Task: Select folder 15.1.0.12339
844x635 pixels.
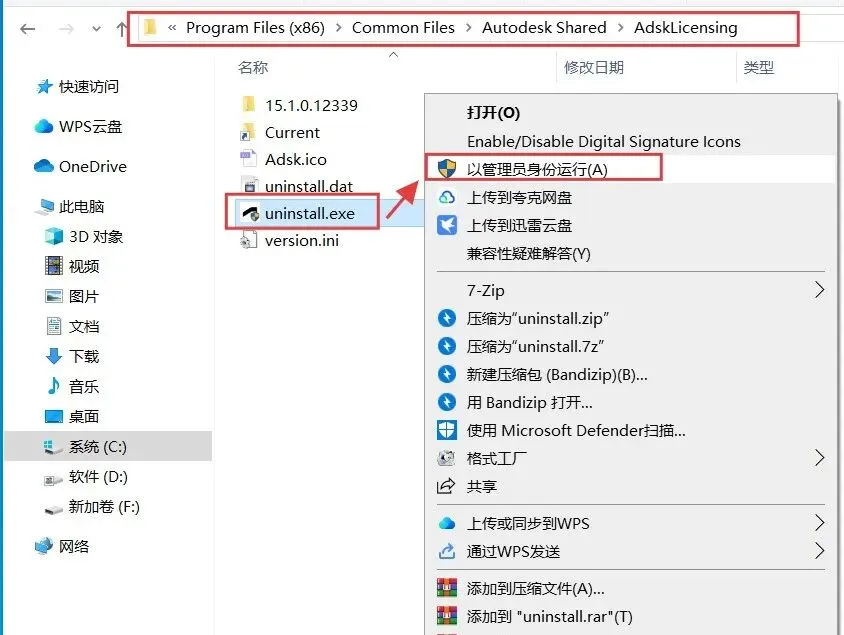Action: [311, 105]
